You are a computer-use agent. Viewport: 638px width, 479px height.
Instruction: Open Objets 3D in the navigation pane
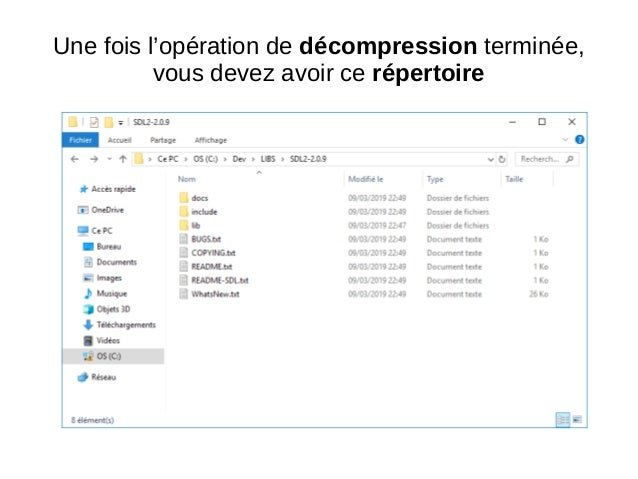tap(113, 309)
